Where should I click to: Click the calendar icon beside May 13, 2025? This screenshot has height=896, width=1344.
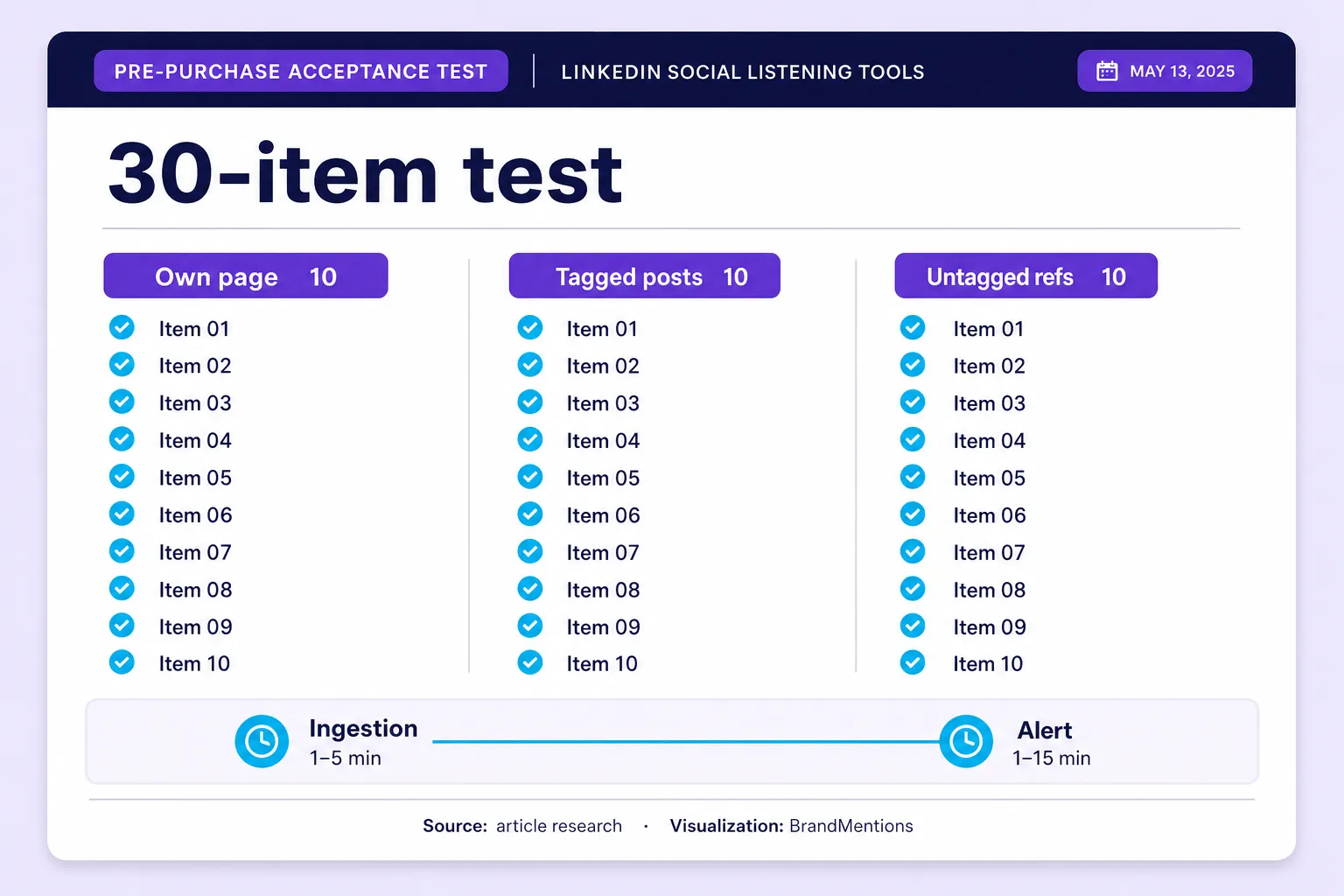(x=1107, y=71)
